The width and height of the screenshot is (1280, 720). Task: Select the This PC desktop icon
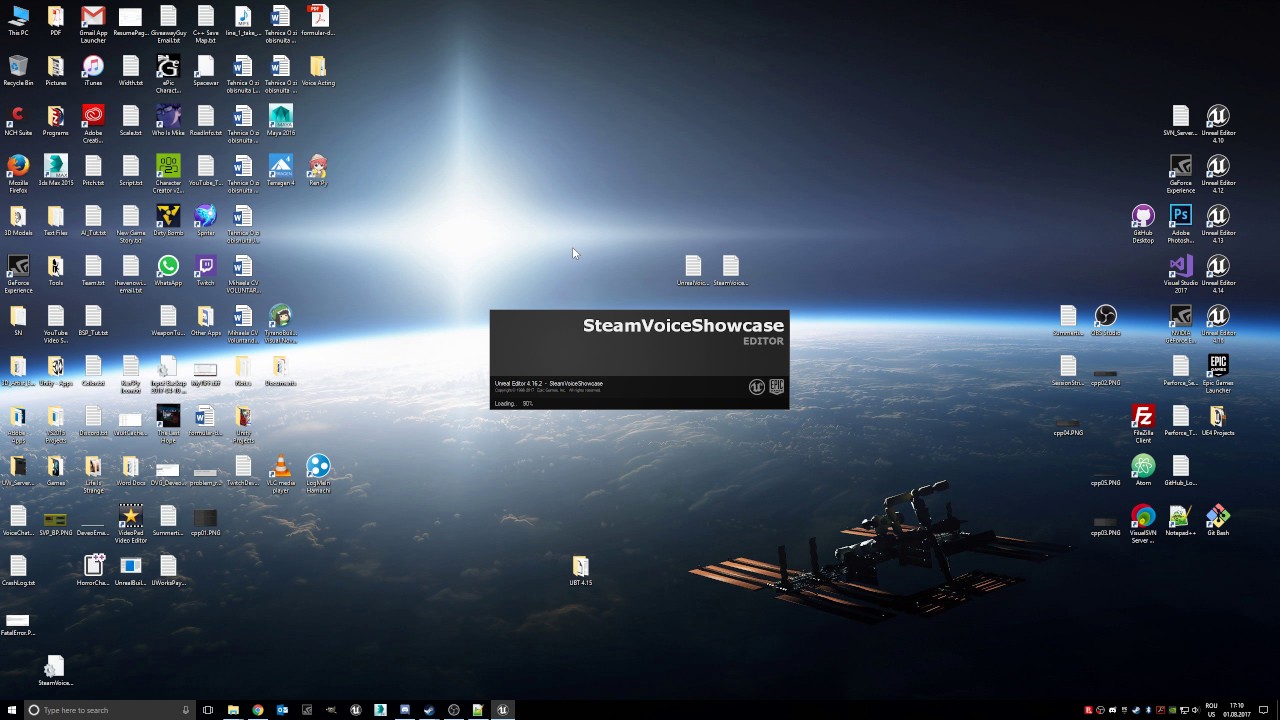(18, 21)
